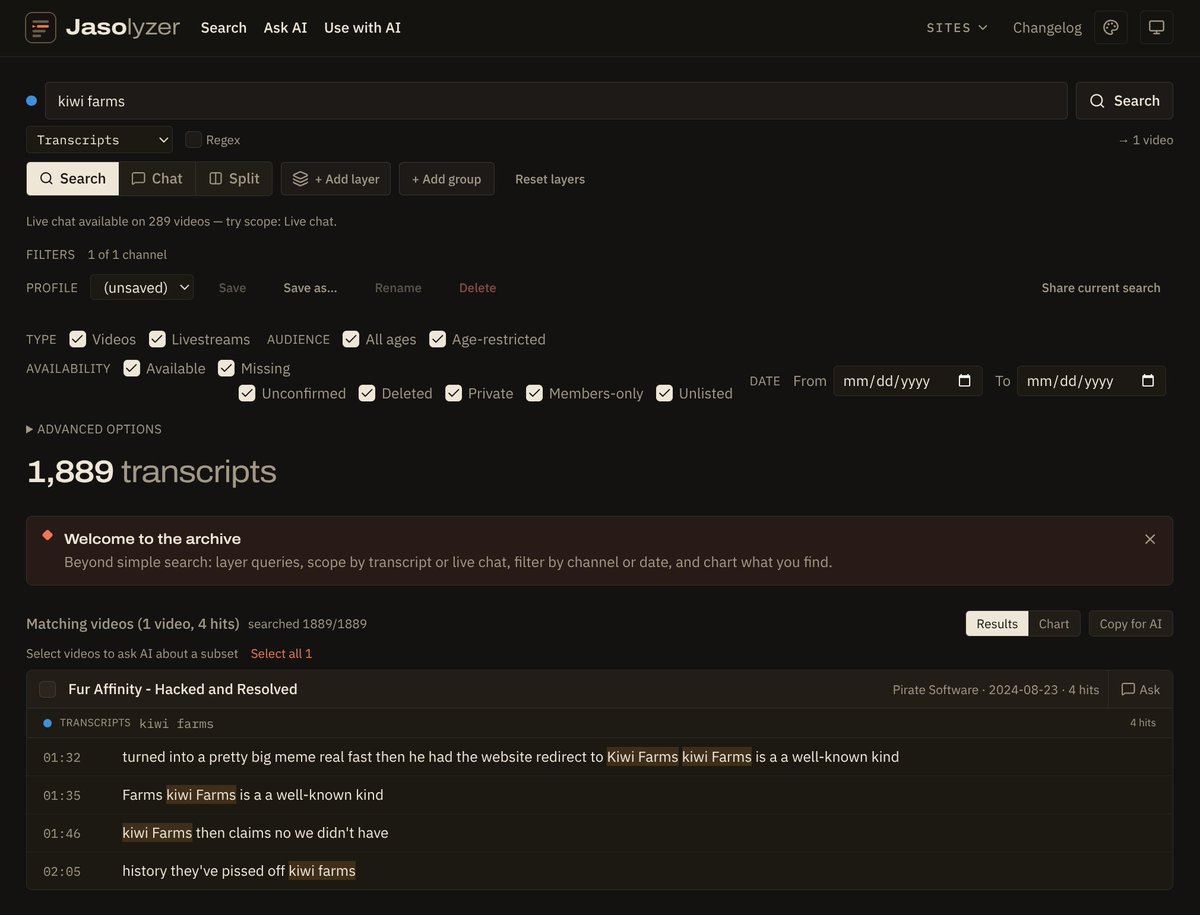Uncheck the Livestreams checkbox
Screen dimensions: 1200x915
[x=157, y=339]
